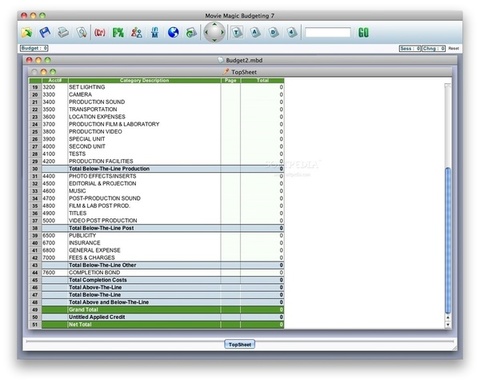This screenshot has width=480, height=383.
Task: Click the blue floppy Save icon
Action: pyautogui.click(x=45, y=32)
